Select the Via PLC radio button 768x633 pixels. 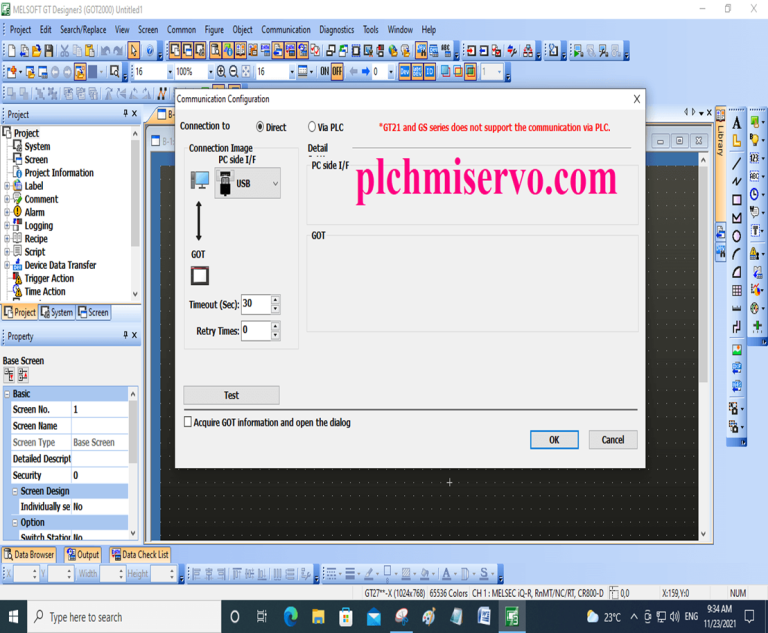point(312,127)
